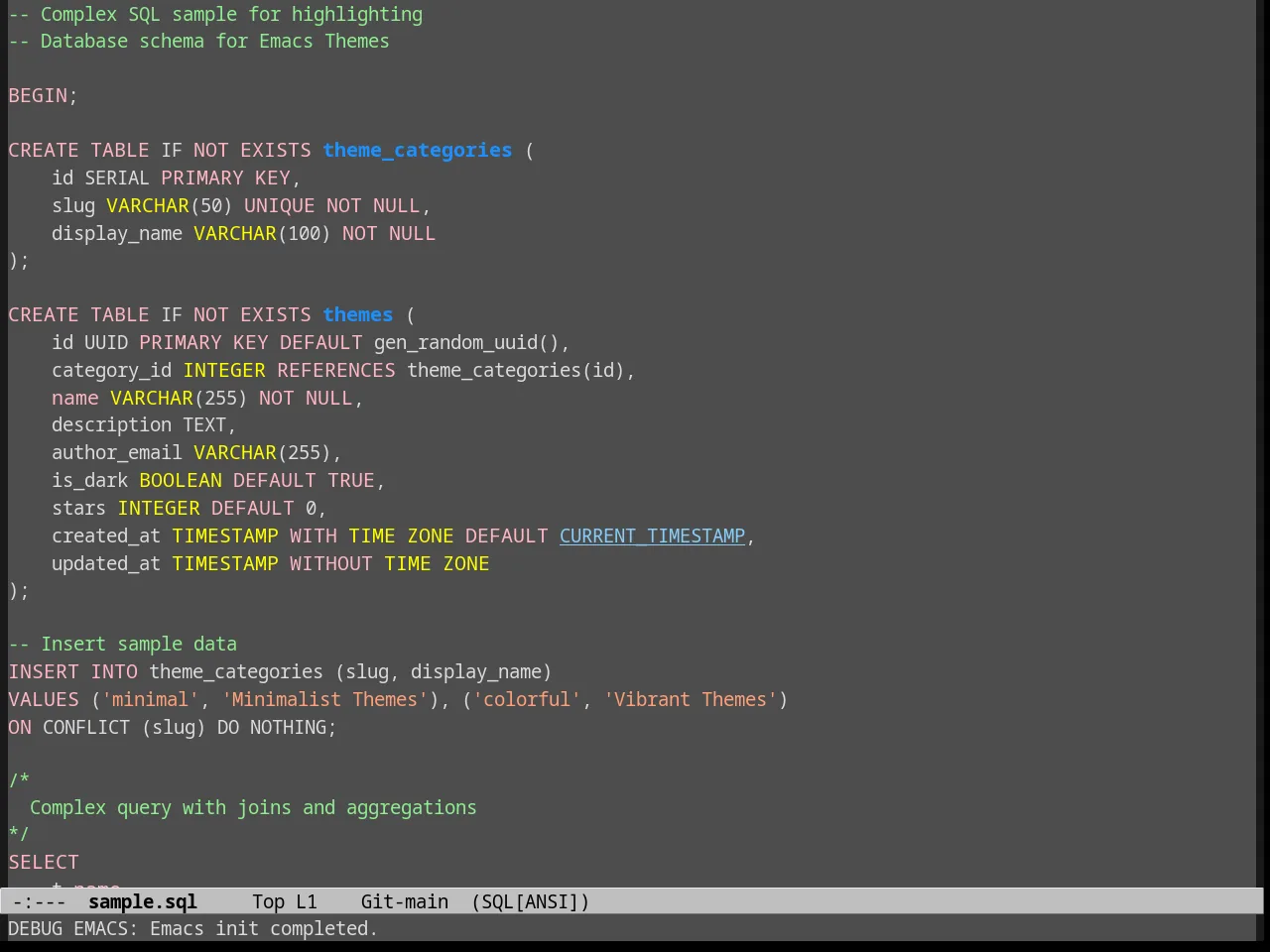Click the INSERT INTO keywords
This screenshot has width=1270, height=952.
coord(73,671)
